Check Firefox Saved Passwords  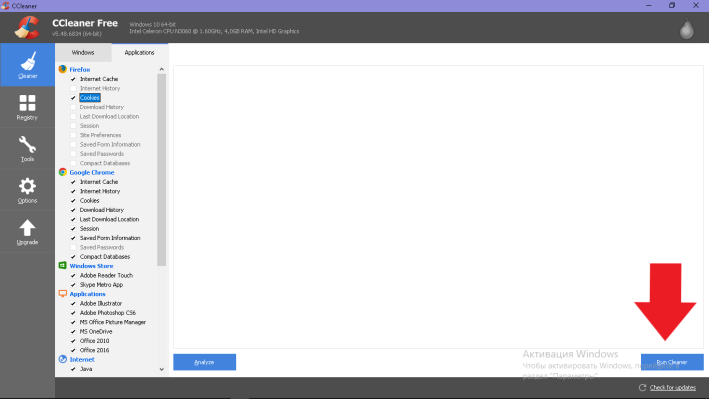[x=73, y=154]
